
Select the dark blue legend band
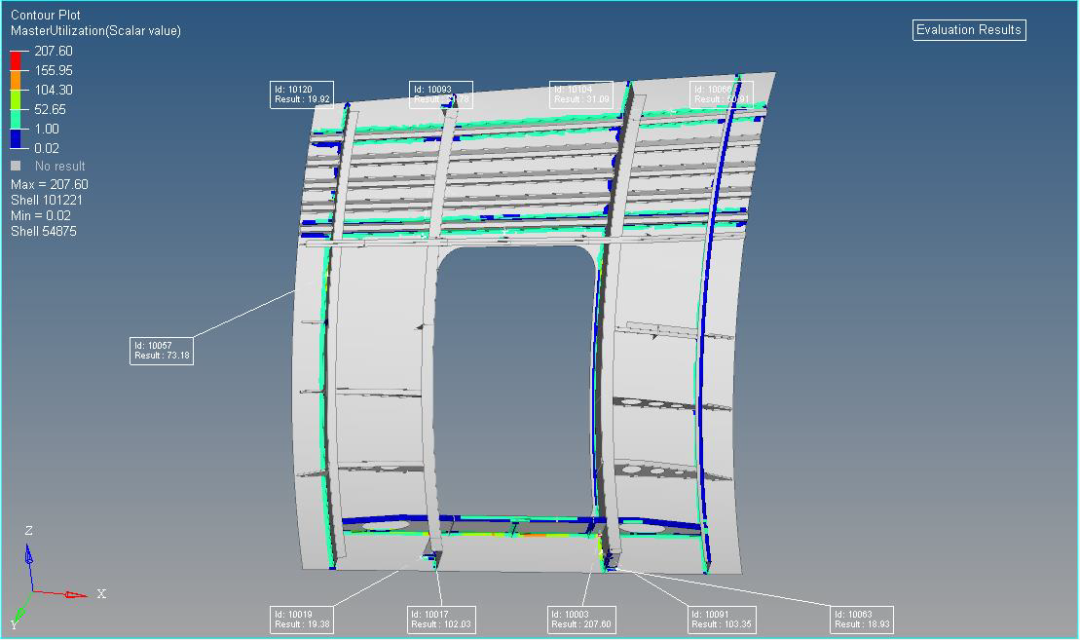tap(16, 138)
